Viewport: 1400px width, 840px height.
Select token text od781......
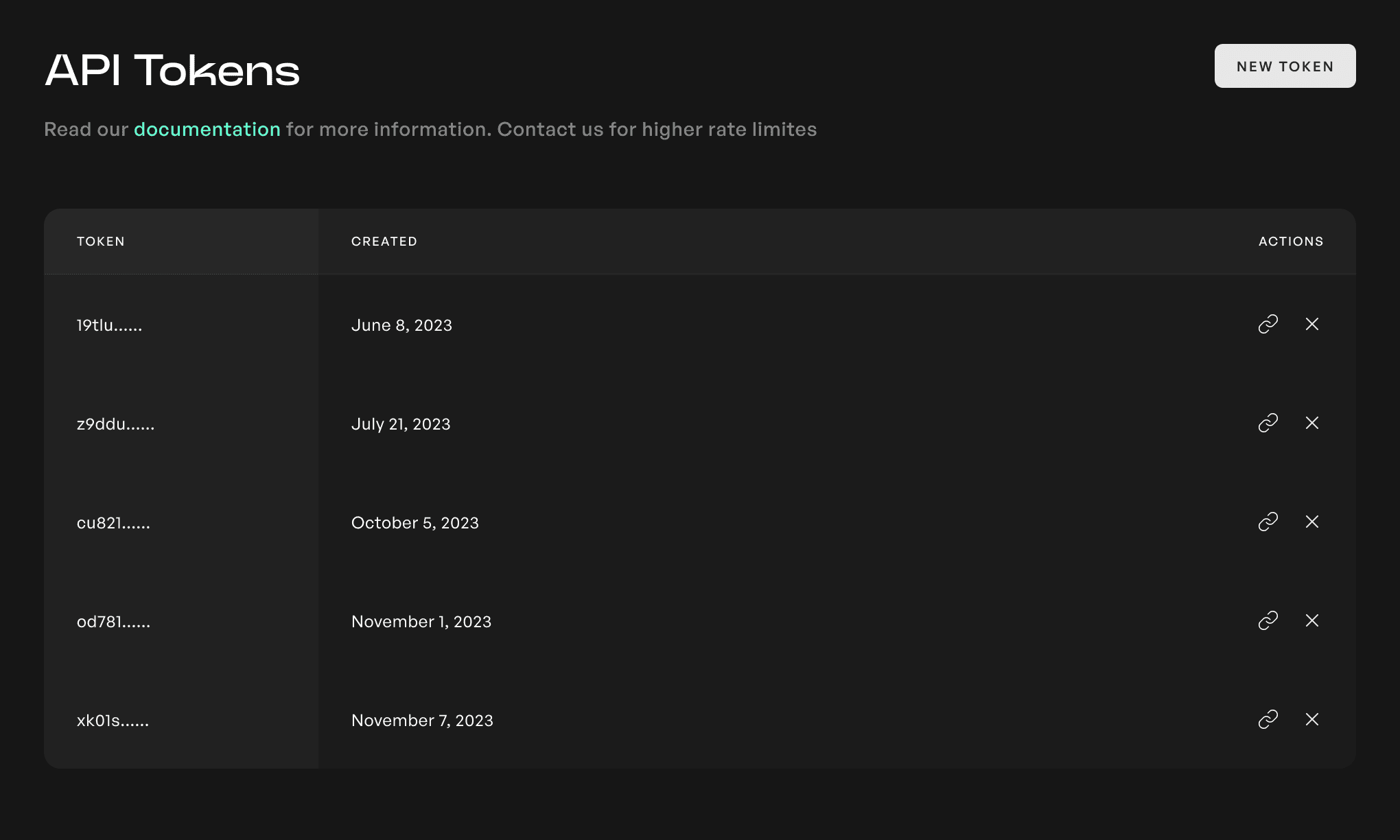click(x=113, y=622)
